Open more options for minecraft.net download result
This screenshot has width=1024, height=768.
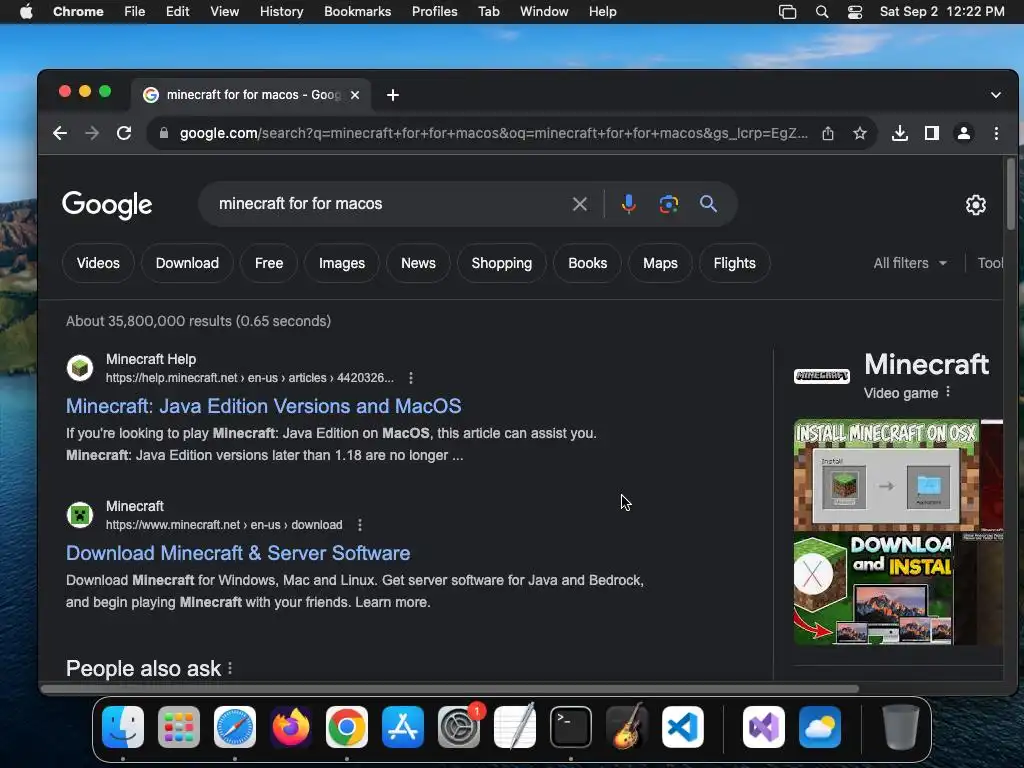(x=360, y=524)
